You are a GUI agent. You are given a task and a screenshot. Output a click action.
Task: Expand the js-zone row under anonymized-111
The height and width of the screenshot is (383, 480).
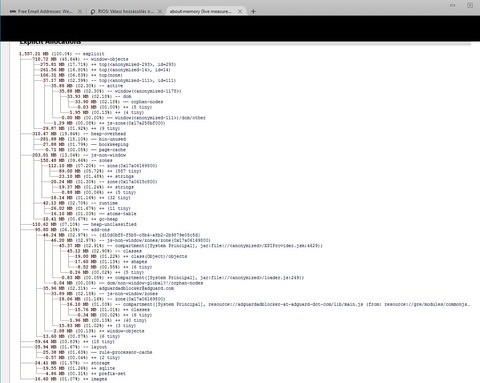pos(109,123)
